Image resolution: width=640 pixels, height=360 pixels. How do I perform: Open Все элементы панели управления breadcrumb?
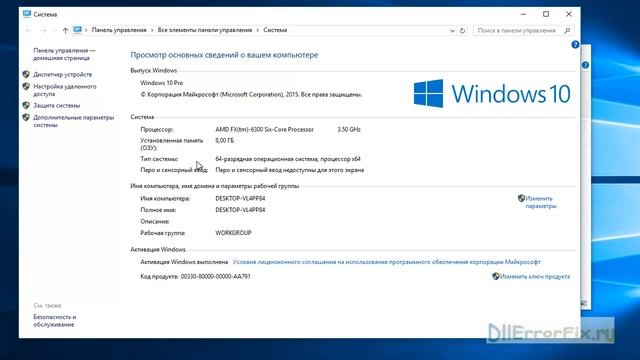pyautogui.click(x=204, y=30)
